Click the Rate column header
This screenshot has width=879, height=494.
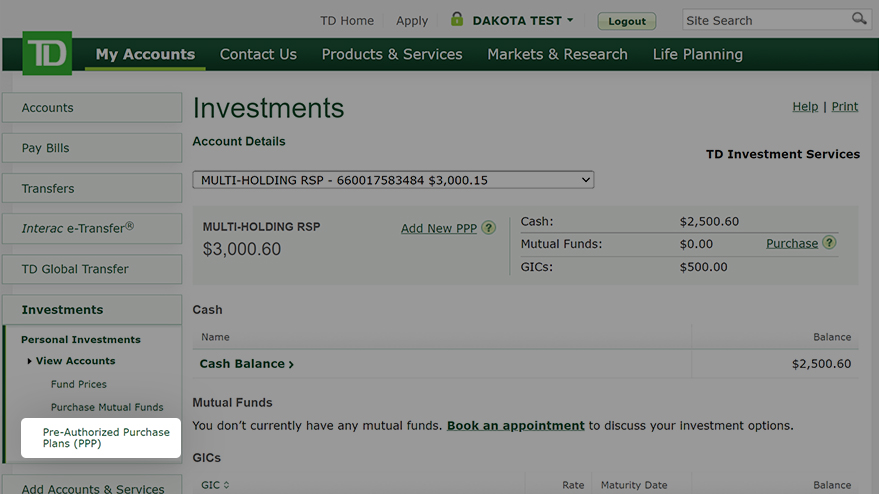[573, 485]
